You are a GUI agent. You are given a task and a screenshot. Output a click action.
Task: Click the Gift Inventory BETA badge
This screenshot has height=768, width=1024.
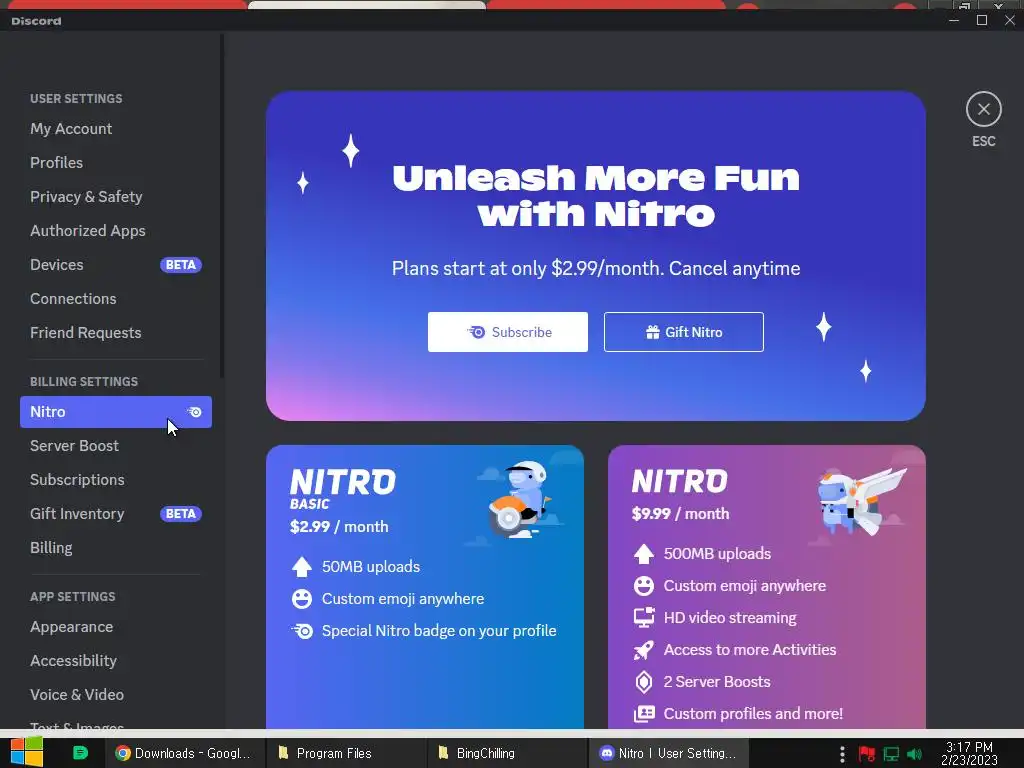pyautogui.click(x=181, y=514)
